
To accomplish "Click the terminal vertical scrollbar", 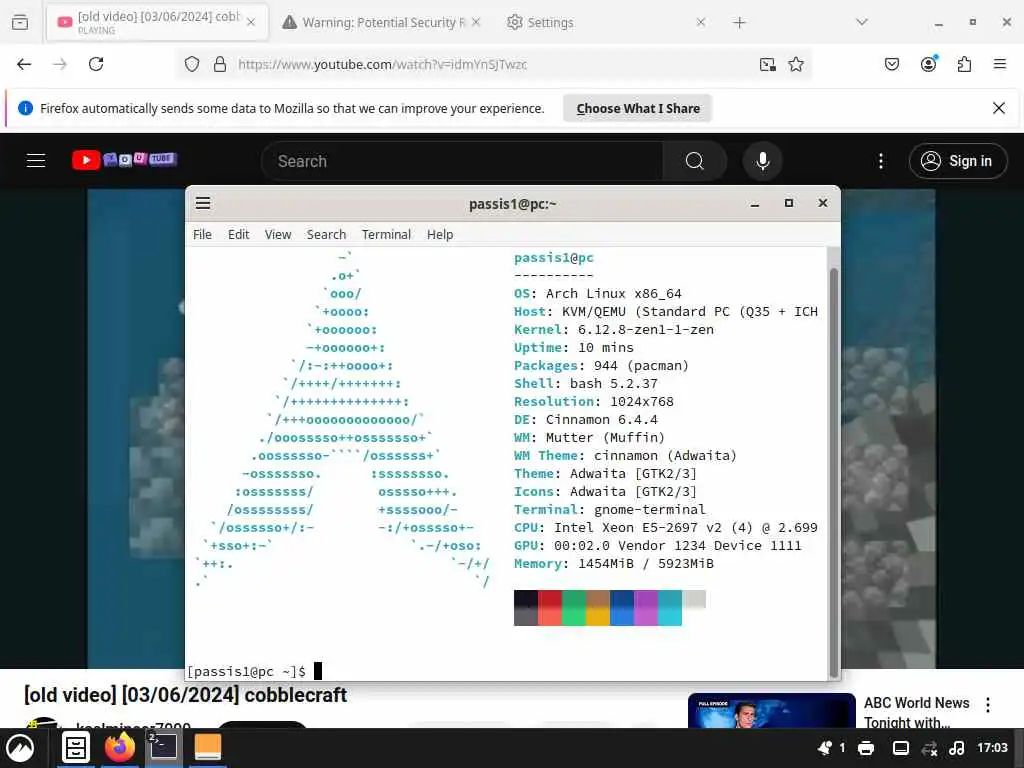I will pyautogui.click(x=833, y=472).
